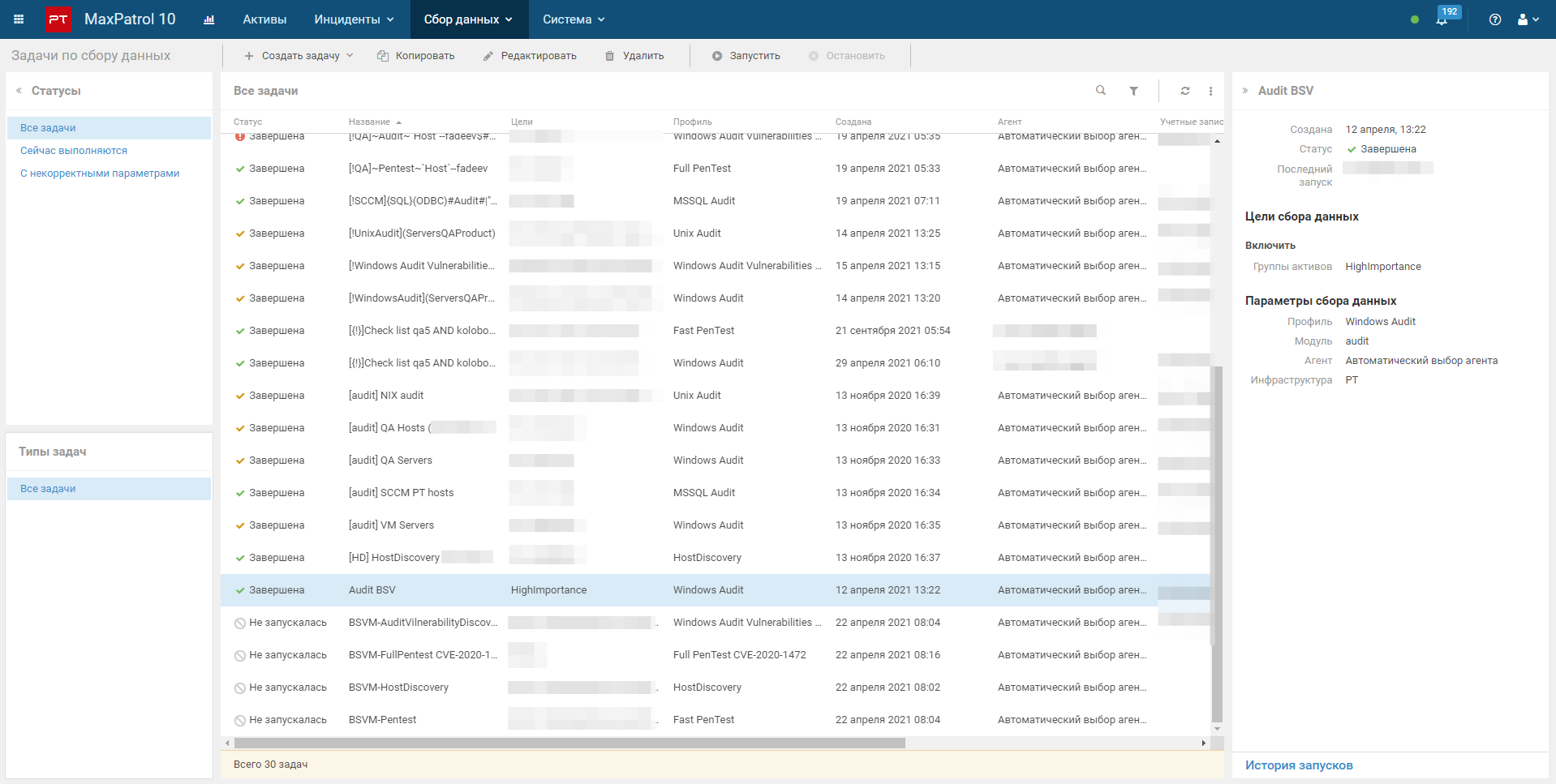Filter by Сейчас выполняются
The image size is (1556, 784).
(x=74, y=151)
